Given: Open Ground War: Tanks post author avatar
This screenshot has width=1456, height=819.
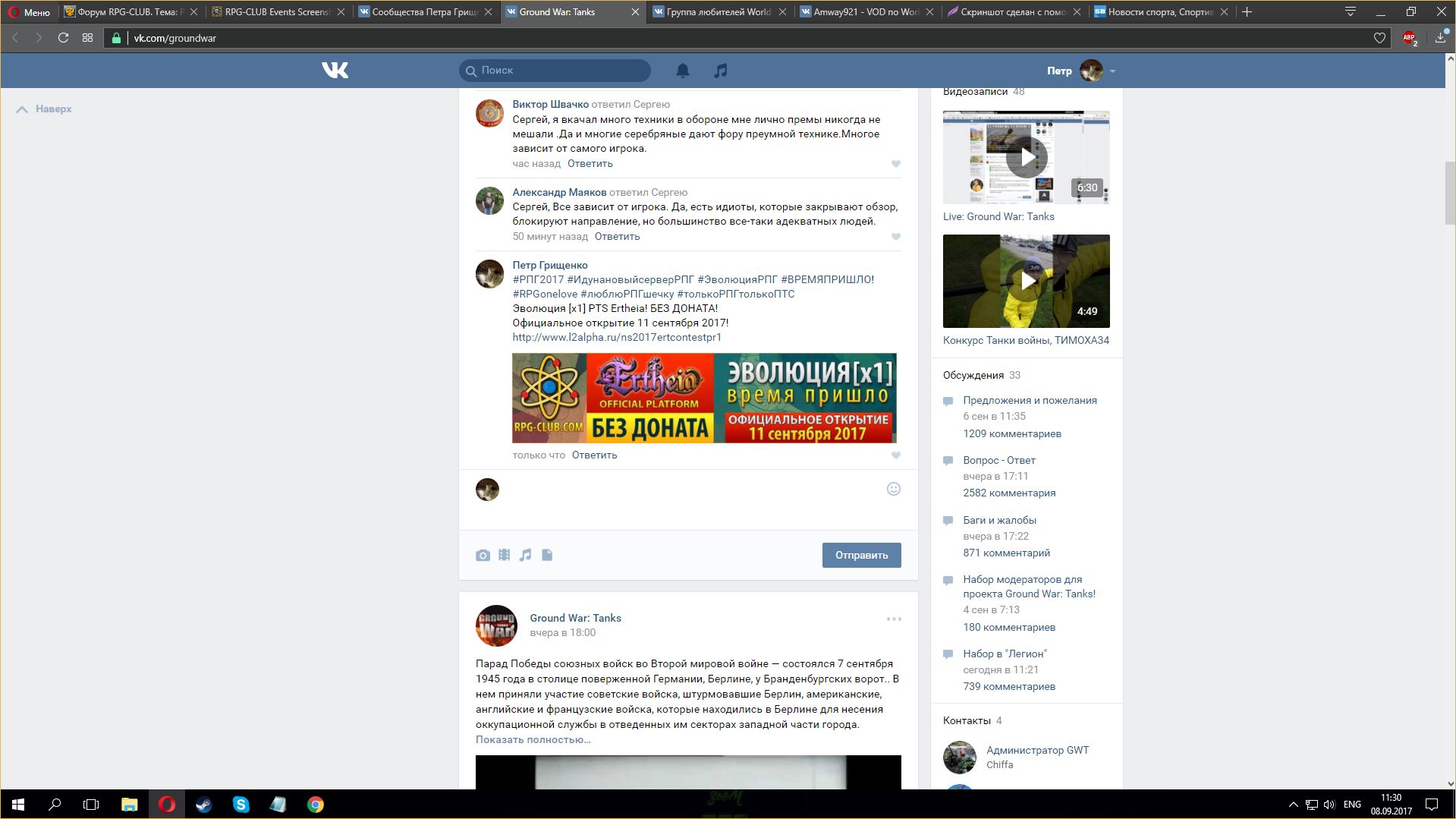Looking at the screenshot, I should coord(496,625).
